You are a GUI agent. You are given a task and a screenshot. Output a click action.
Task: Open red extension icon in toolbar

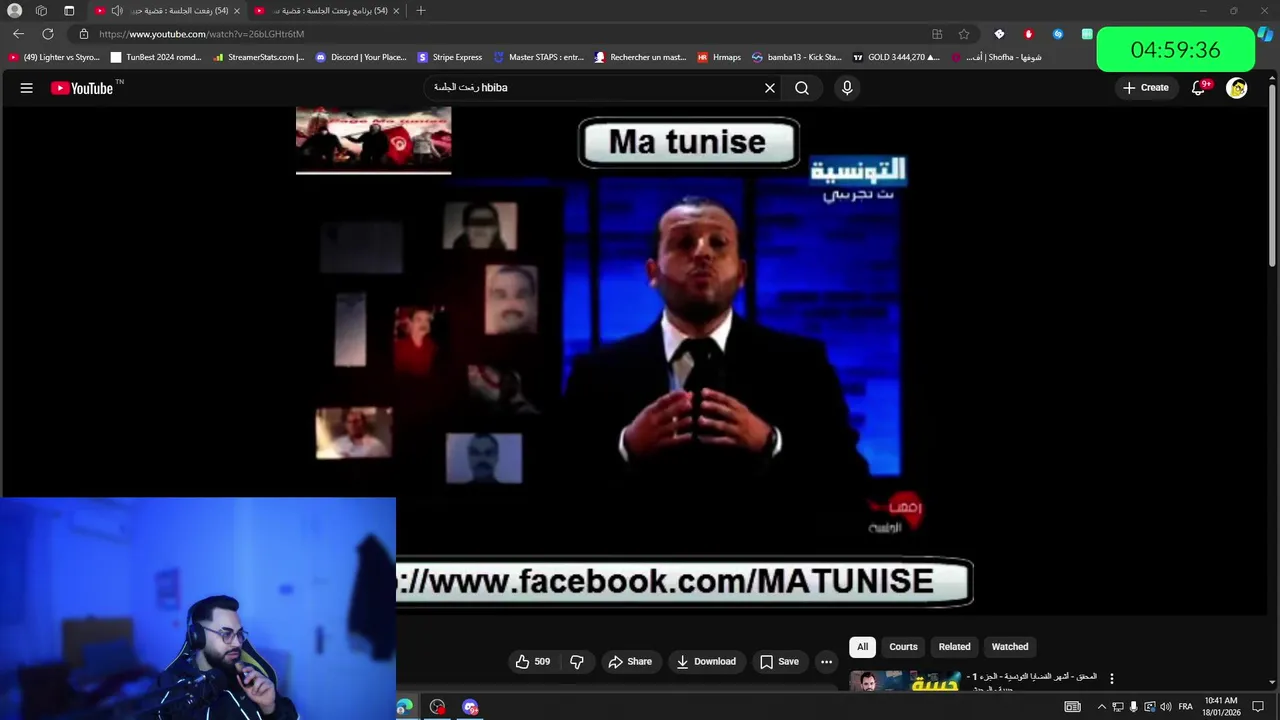(1028, 34)
